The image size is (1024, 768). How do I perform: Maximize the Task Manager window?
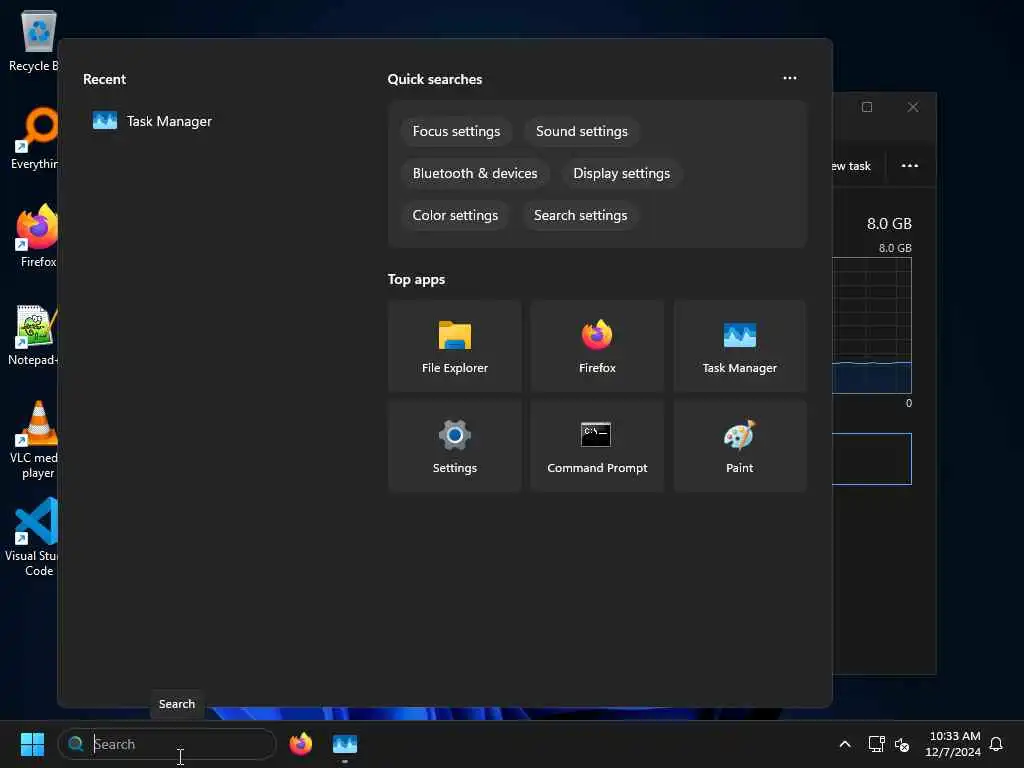pos(867,107)
